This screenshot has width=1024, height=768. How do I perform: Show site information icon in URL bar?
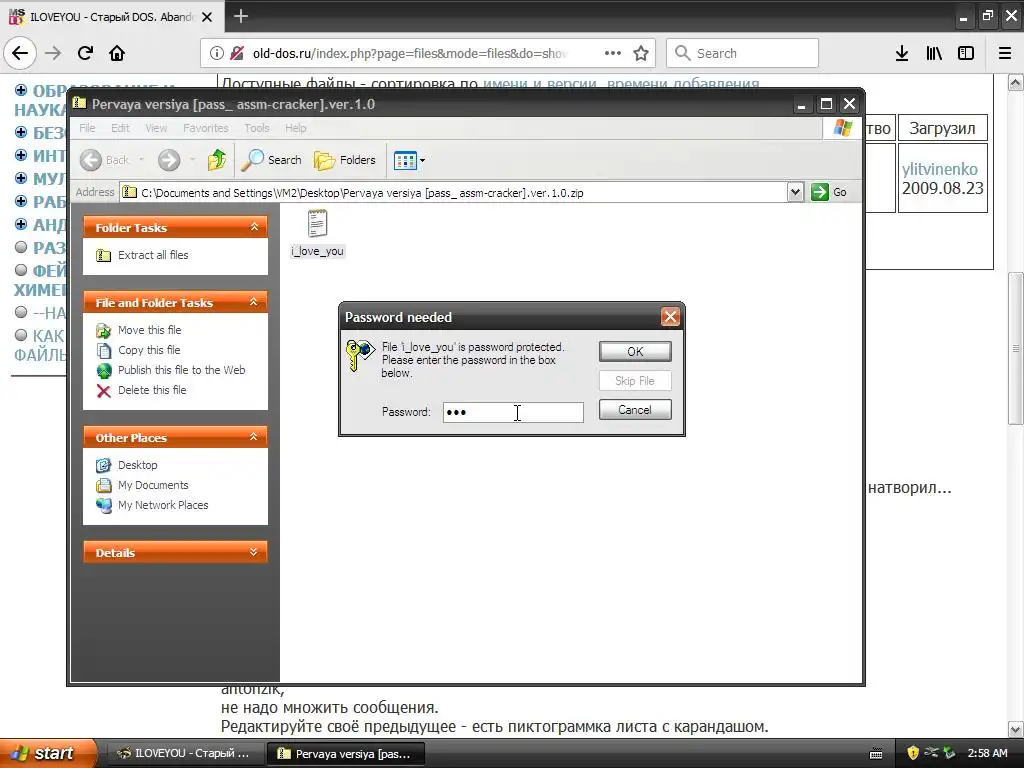(217, 54)
